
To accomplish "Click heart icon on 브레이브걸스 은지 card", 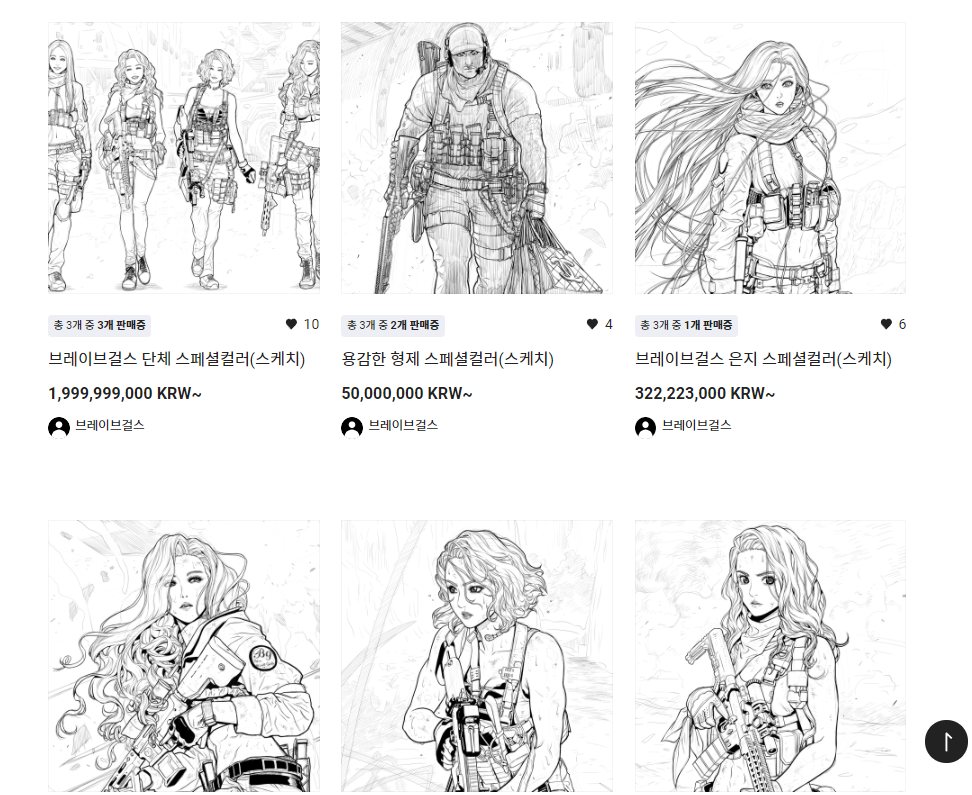I will pyautogui.click(x=886, y=324).
